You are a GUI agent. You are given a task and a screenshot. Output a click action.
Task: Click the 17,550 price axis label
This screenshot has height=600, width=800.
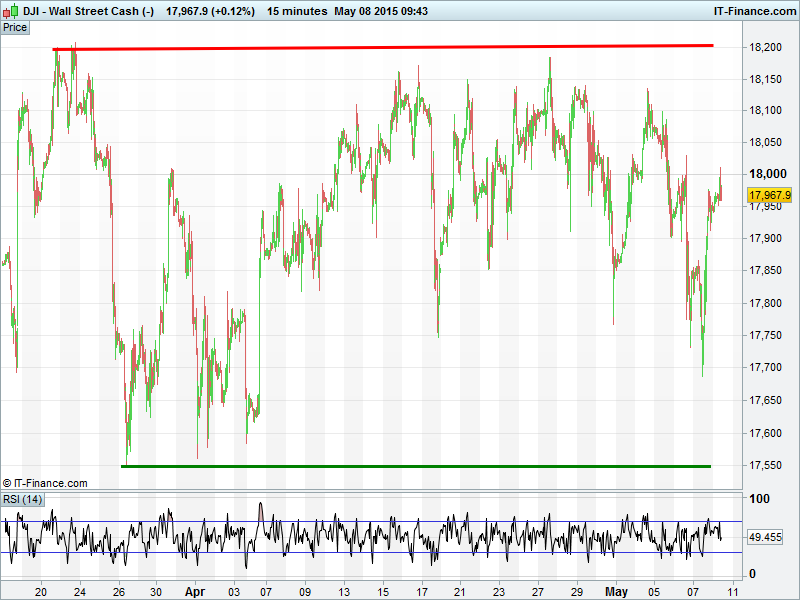[x=767, y=466]
